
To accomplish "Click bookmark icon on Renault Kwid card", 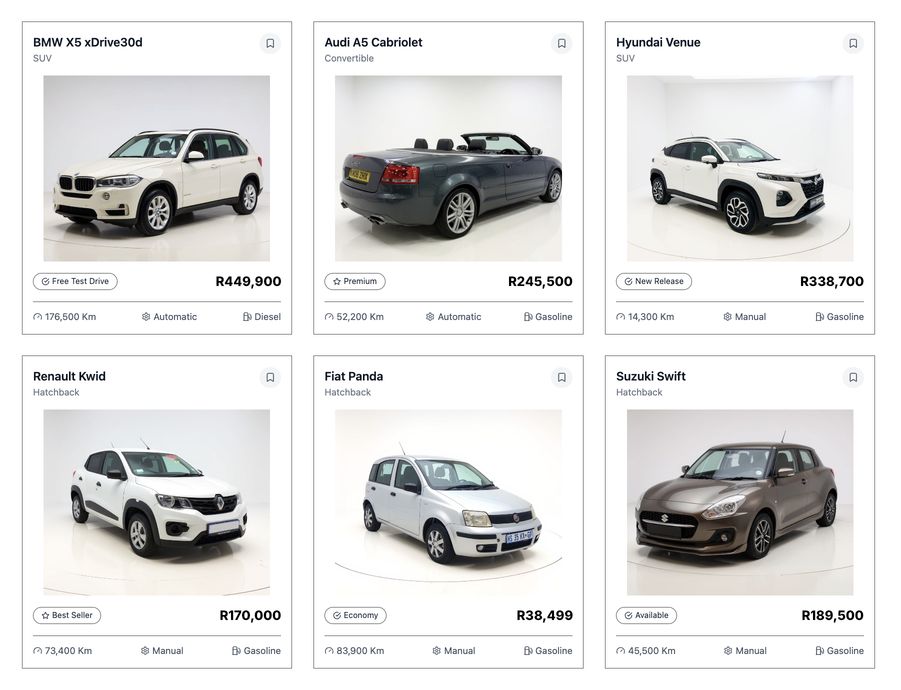I will [270, 377].
